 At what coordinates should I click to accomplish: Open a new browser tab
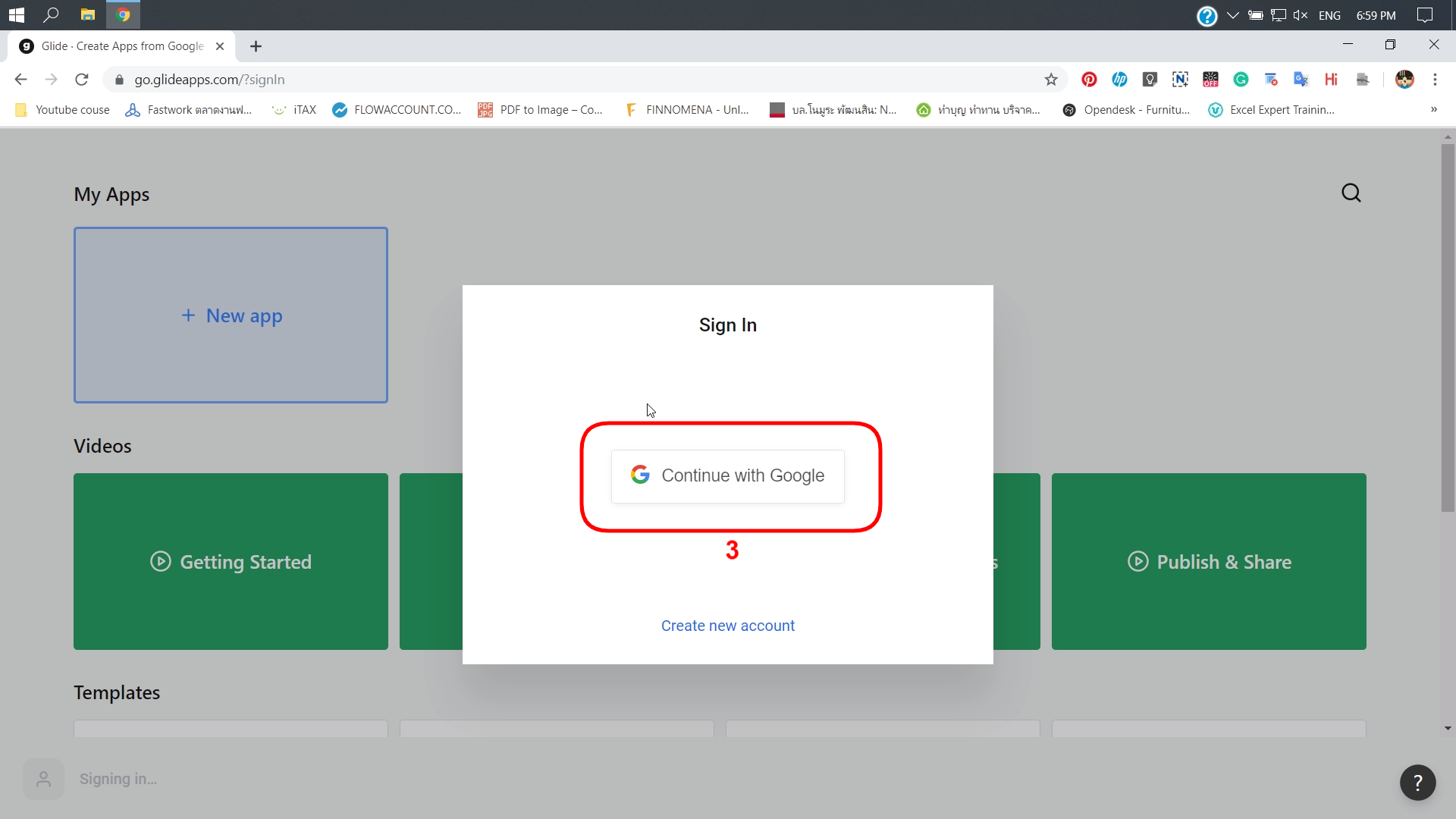256,46
